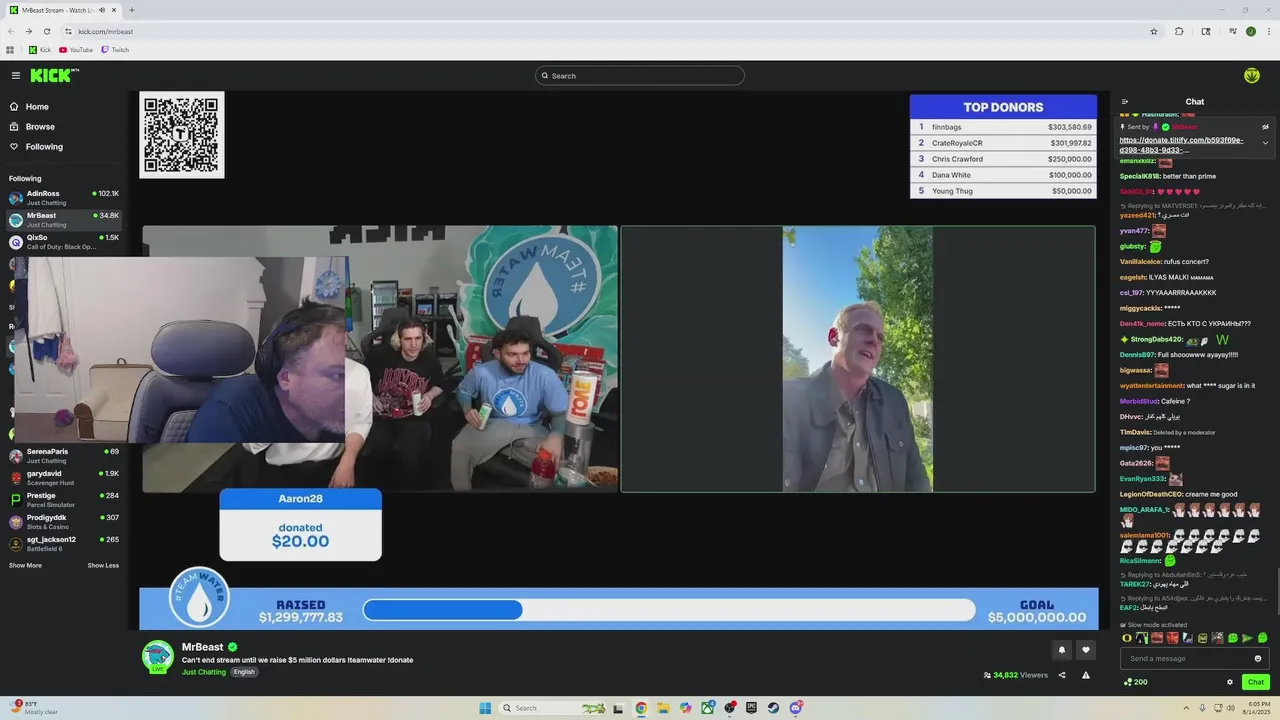
Task: Open Chrome apps grid in the bookmarks bar
Action: pyautogui.click(x=11, y=50)
